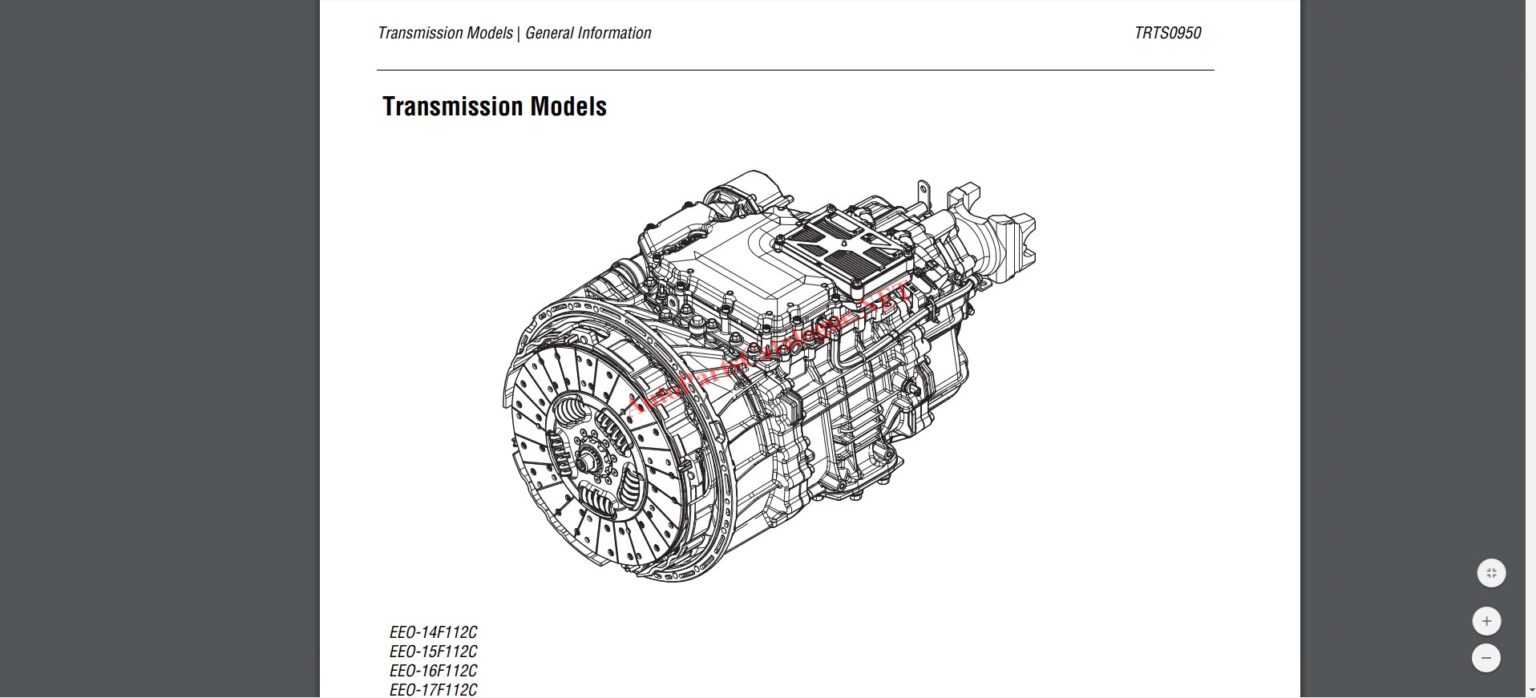Select the EEO-17F112C model text

(x=433, y=689)
